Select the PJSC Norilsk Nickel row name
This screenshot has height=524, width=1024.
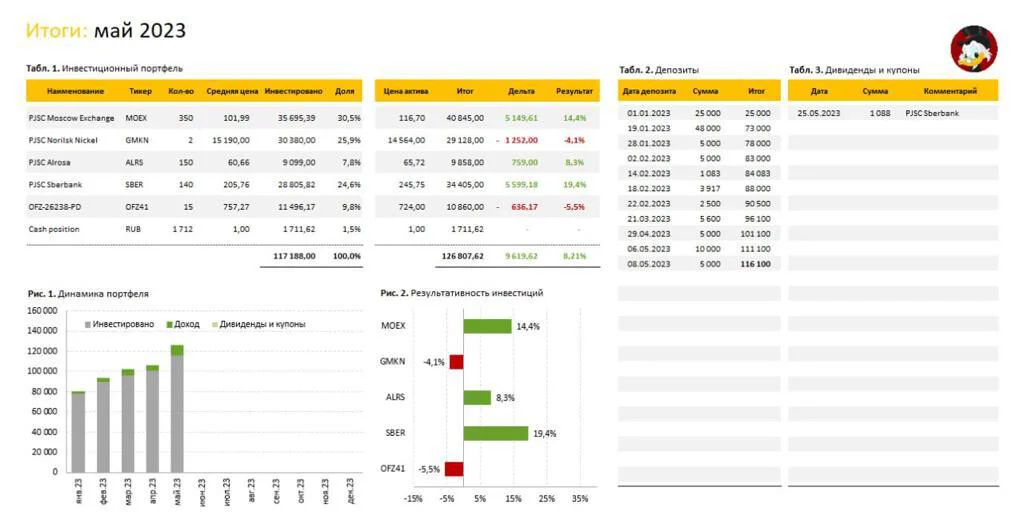point(65,140)
